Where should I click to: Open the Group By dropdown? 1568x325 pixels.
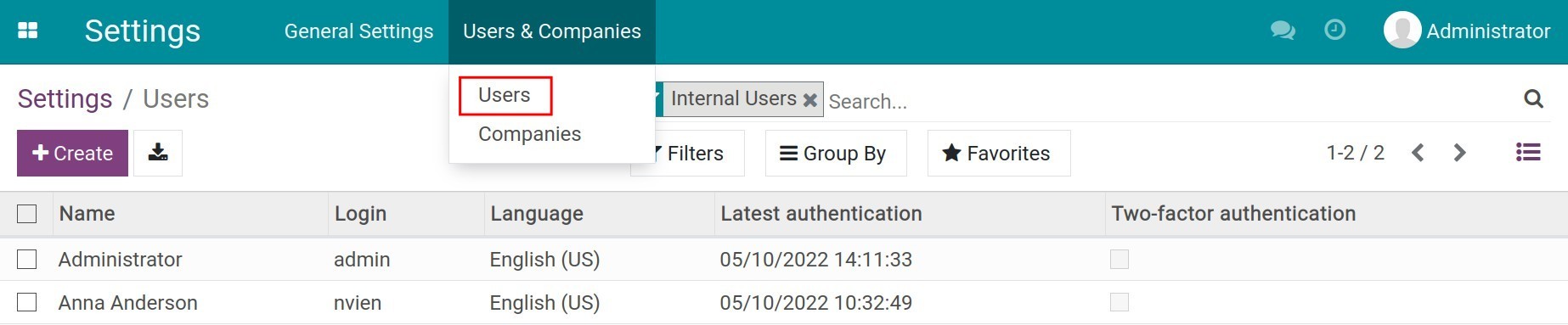point(836,153)
